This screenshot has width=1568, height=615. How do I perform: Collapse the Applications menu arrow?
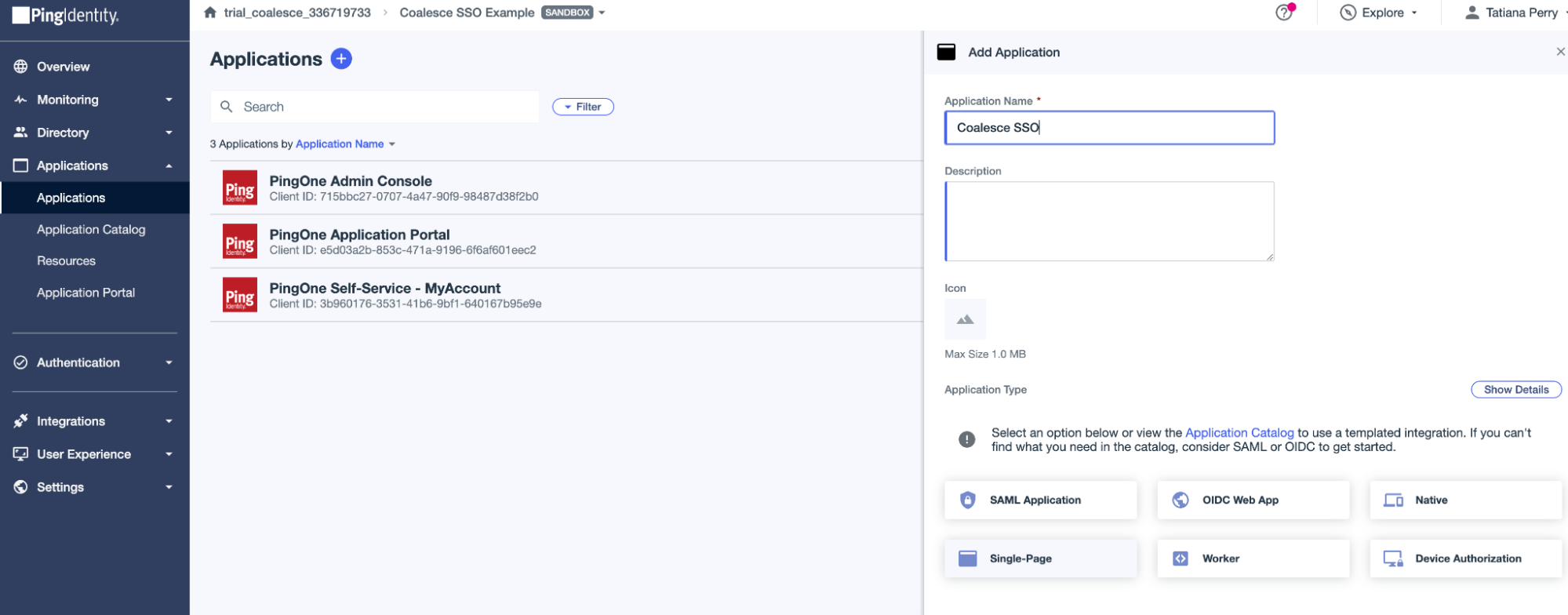169,166
